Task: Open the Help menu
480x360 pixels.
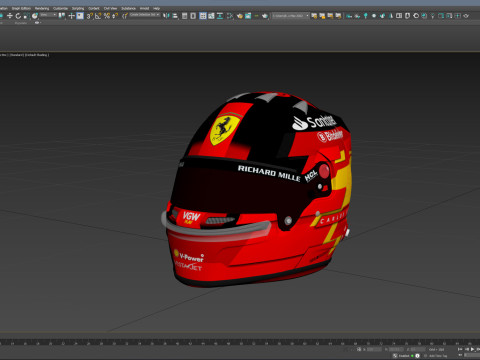Action: point(156,8)
